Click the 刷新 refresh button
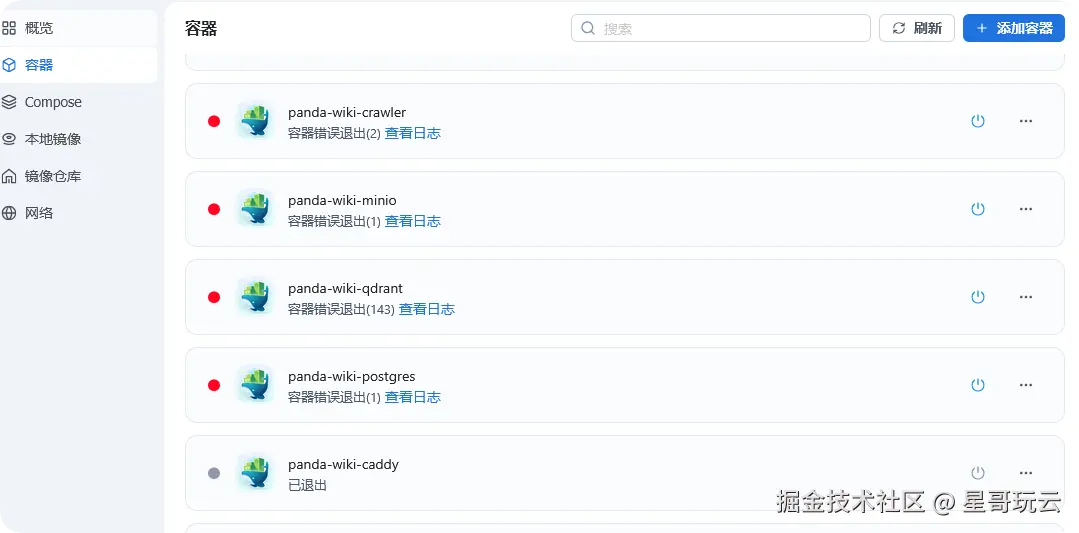Screen dimensions: 1079x533 point(917,28)
